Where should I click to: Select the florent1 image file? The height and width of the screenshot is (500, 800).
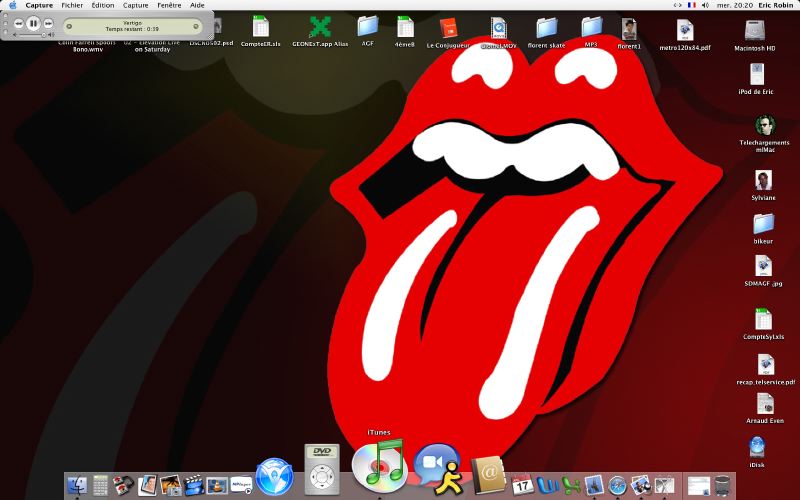pos(629,34)
